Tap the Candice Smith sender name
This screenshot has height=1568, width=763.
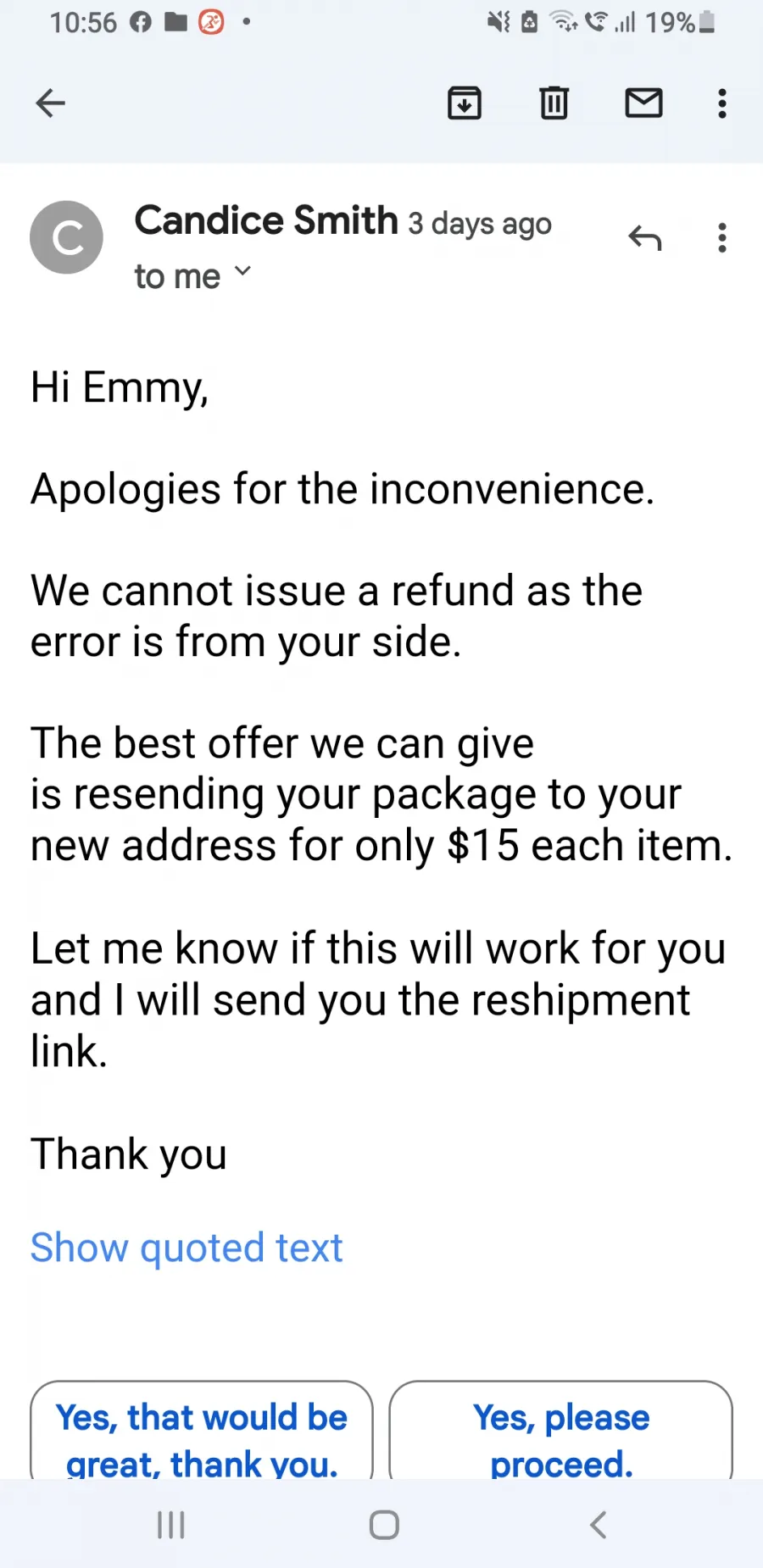[266, 220]
